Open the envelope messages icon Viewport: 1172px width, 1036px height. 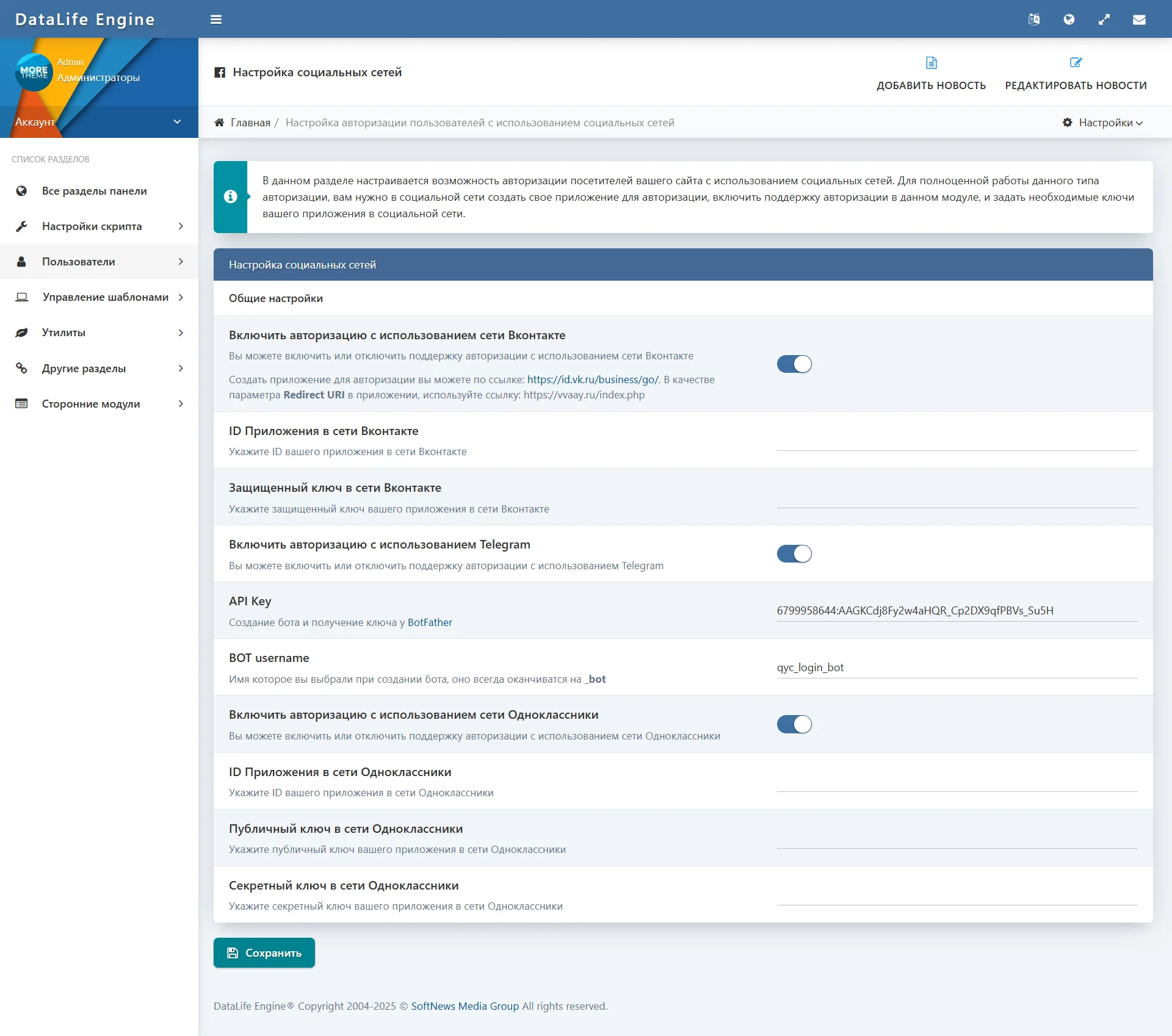point(1139,20)
